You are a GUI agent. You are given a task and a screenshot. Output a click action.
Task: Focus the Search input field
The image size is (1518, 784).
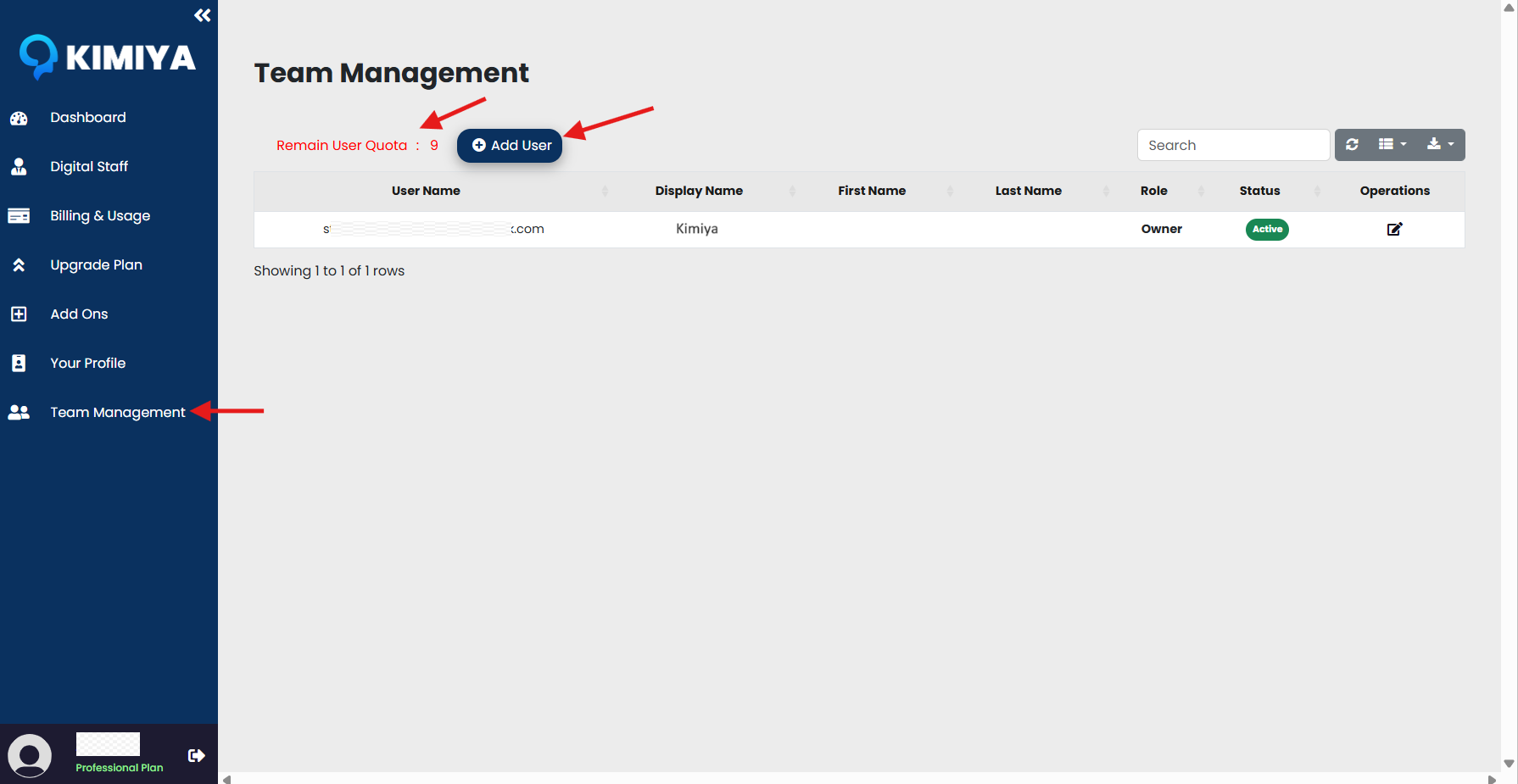point(1233,145)
